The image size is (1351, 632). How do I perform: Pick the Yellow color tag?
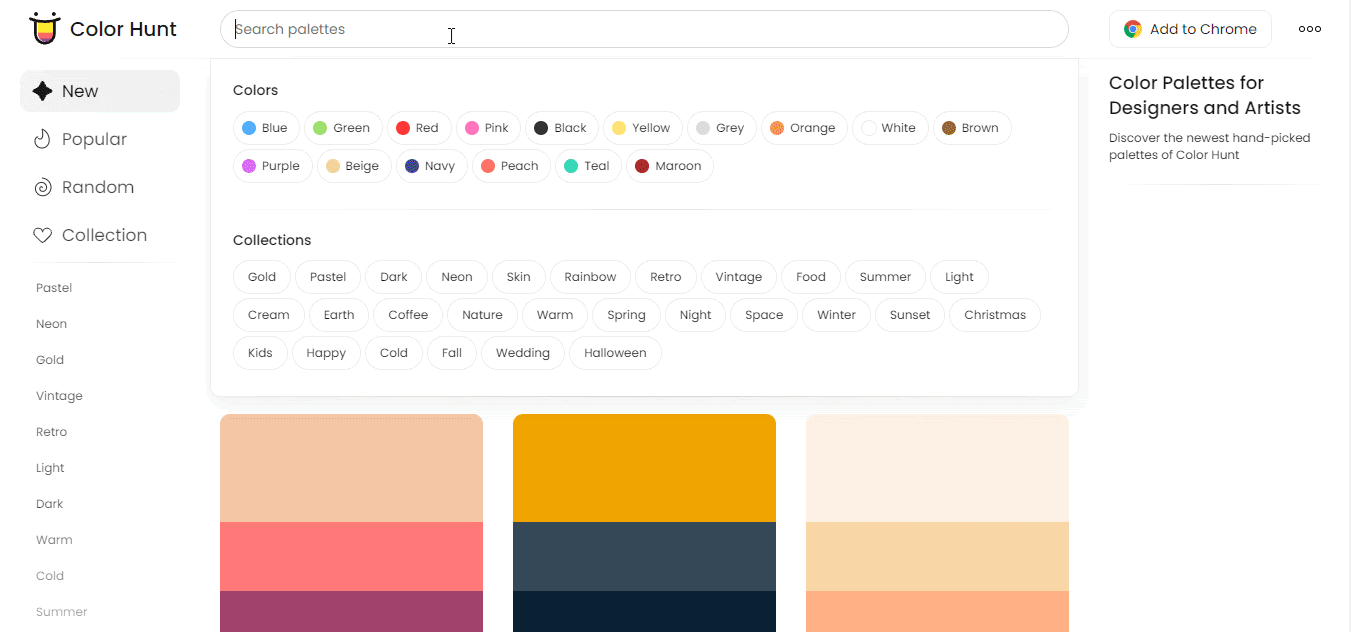(x=643, y=128)
